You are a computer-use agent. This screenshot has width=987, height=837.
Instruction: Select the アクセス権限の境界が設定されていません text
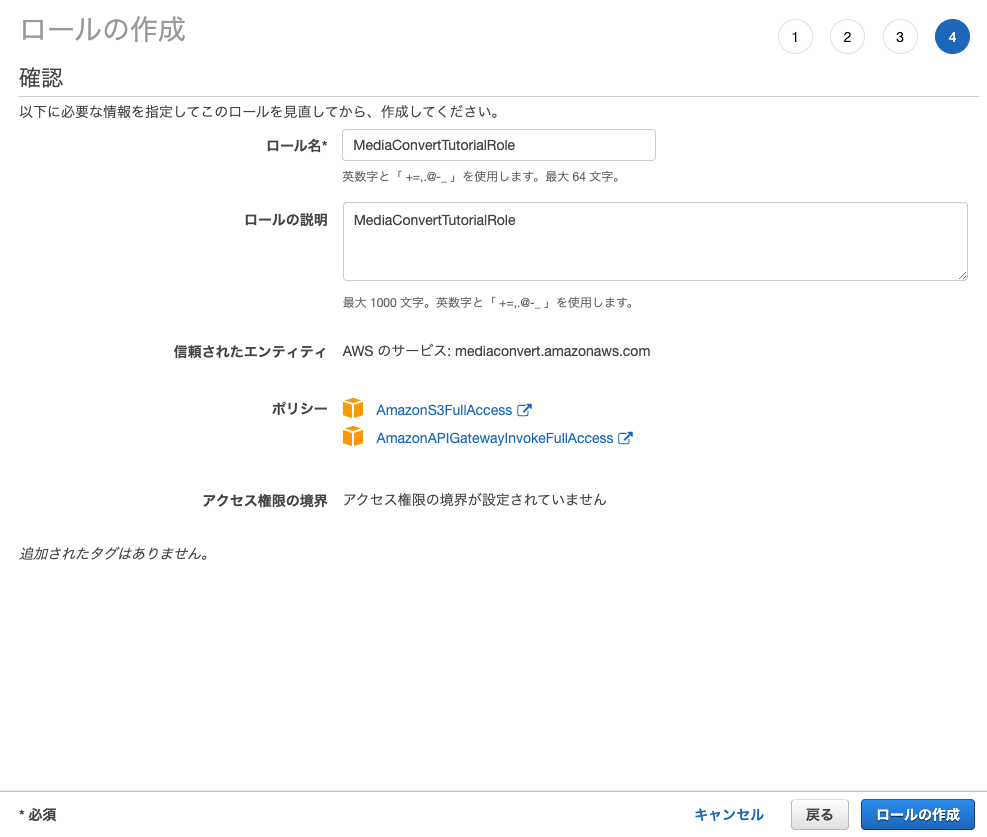(x=475, y=500)
